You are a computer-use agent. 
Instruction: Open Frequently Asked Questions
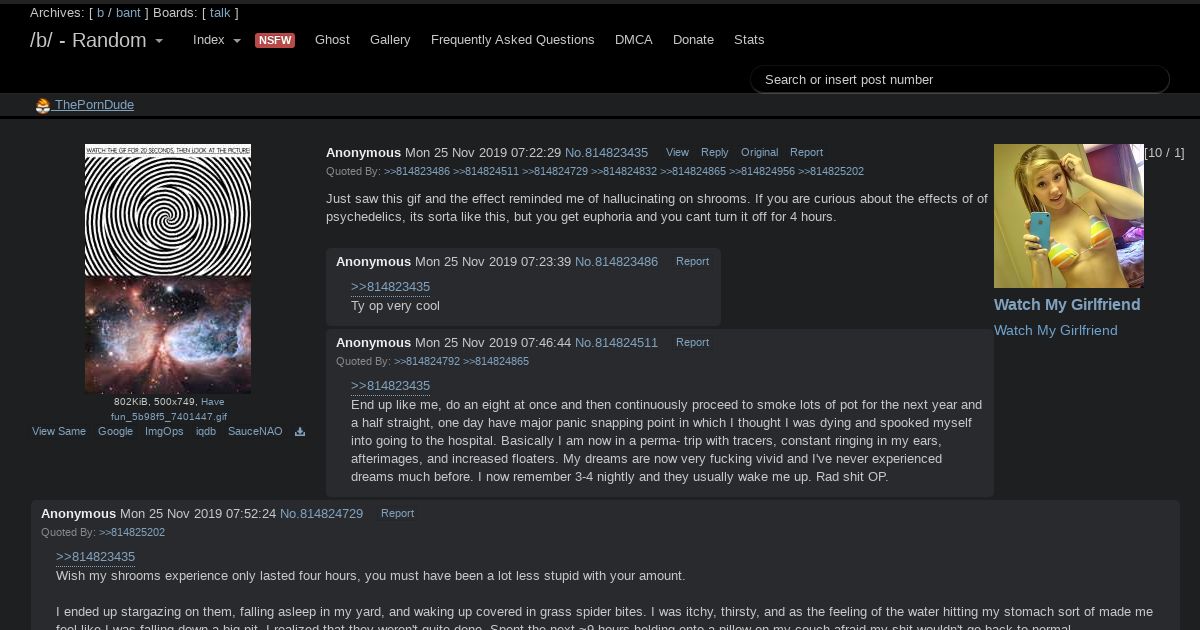(x=512, y=40)
